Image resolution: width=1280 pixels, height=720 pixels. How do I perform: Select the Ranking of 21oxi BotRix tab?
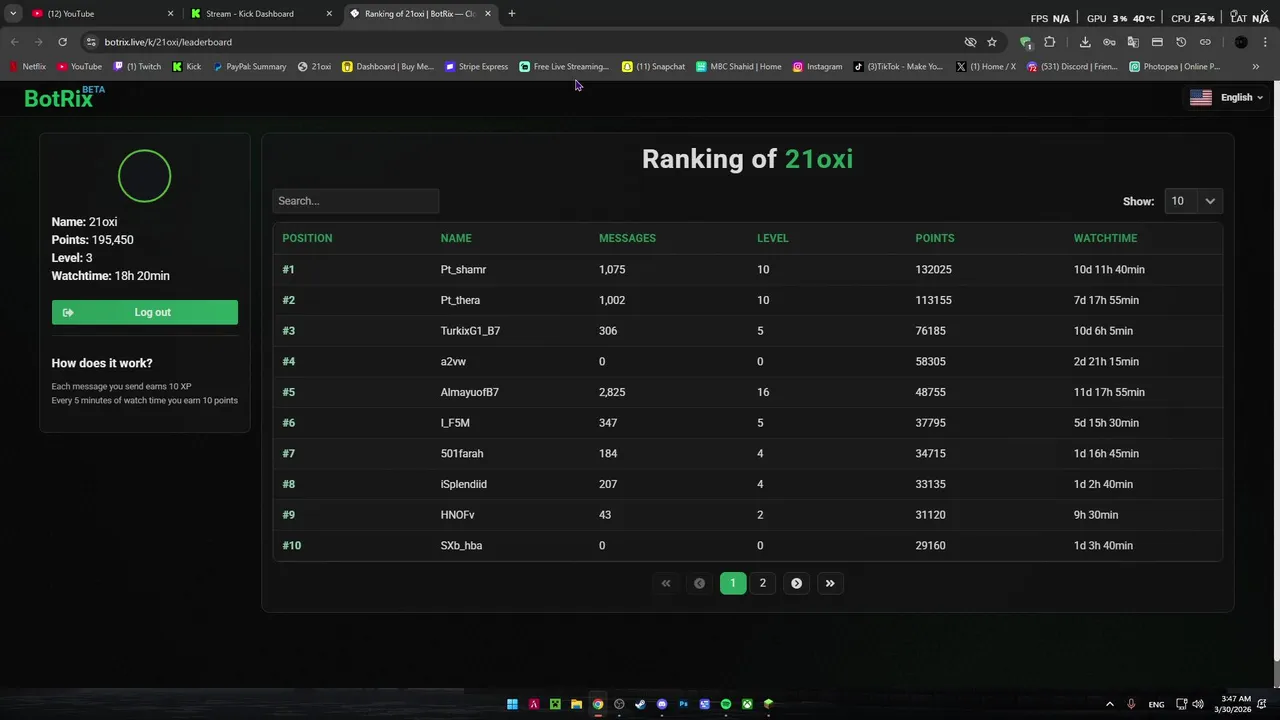420,14
